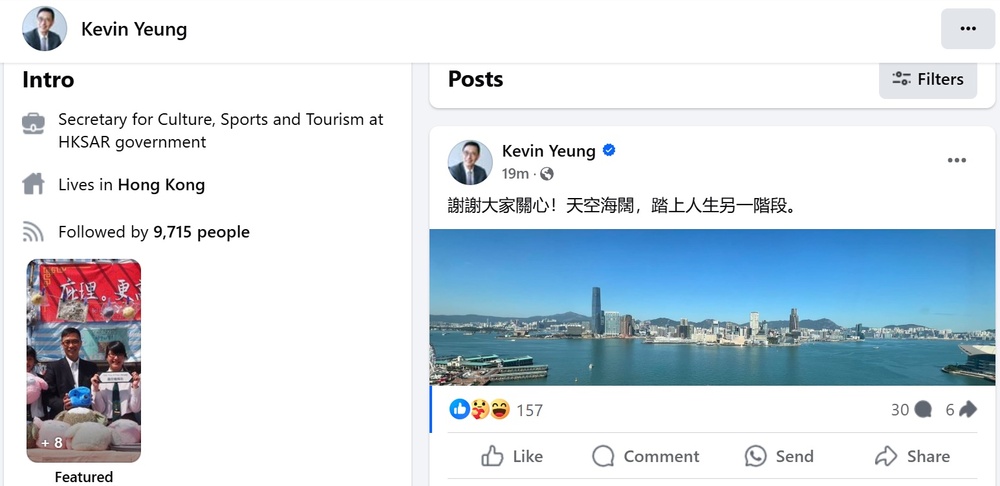This screenshot has height=486, width=1000.
Task: Open the profile options three-dot menu
Action: tap(967, 29)
